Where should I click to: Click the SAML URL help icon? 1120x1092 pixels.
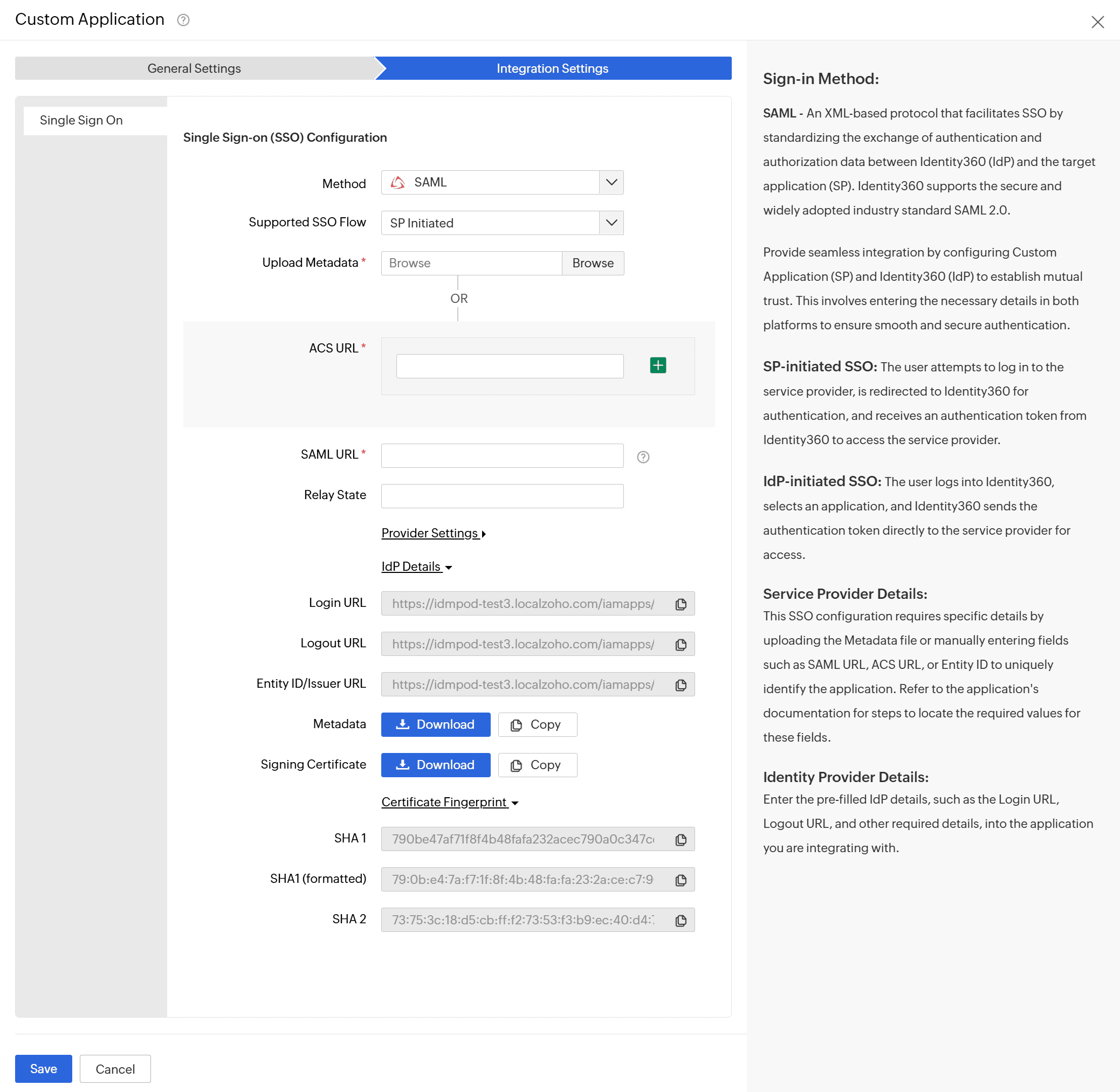point(643,457)
